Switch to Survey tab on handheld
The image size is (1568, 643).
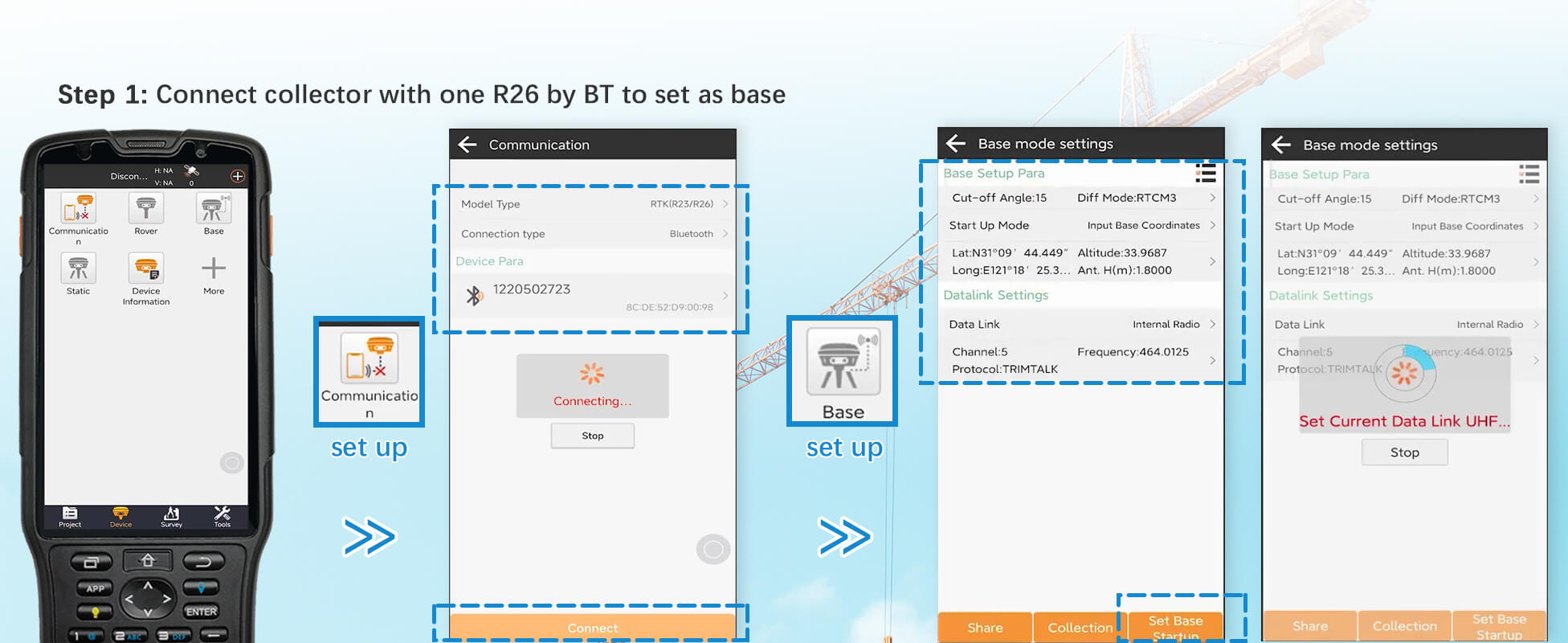171,517
